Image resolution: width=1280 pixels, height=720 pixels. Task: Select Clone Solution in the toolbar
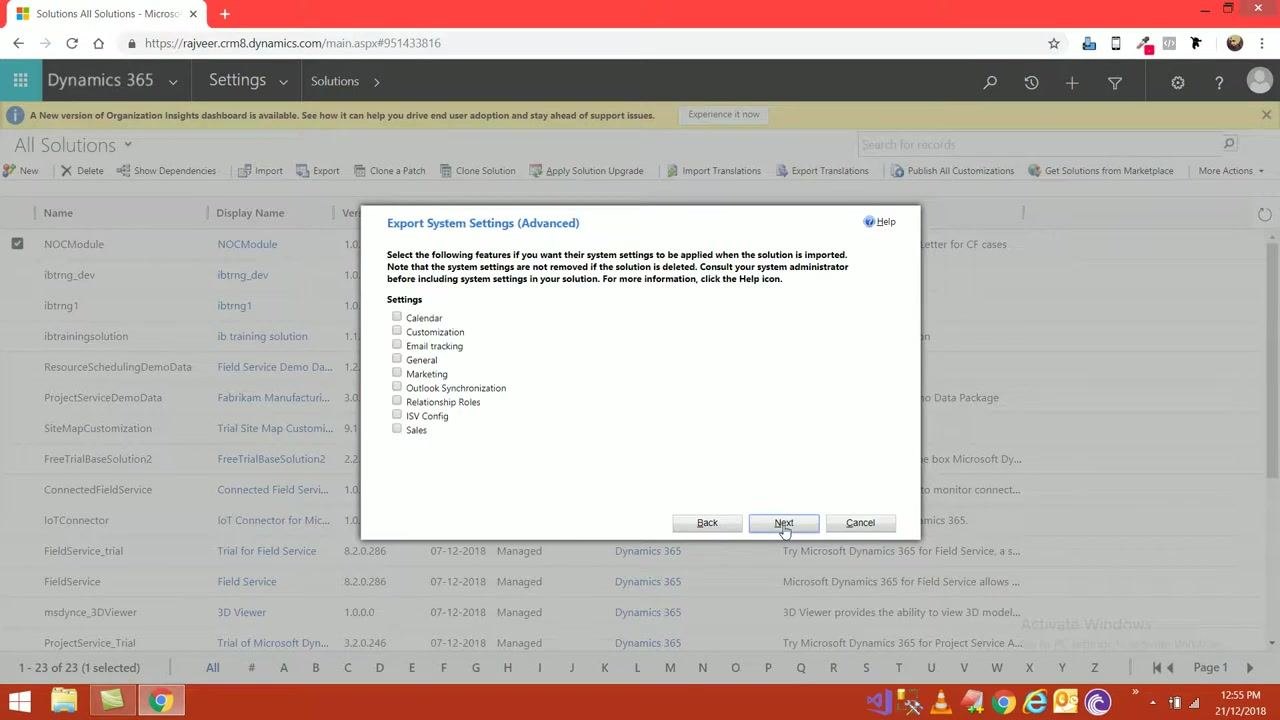[477, 171]
